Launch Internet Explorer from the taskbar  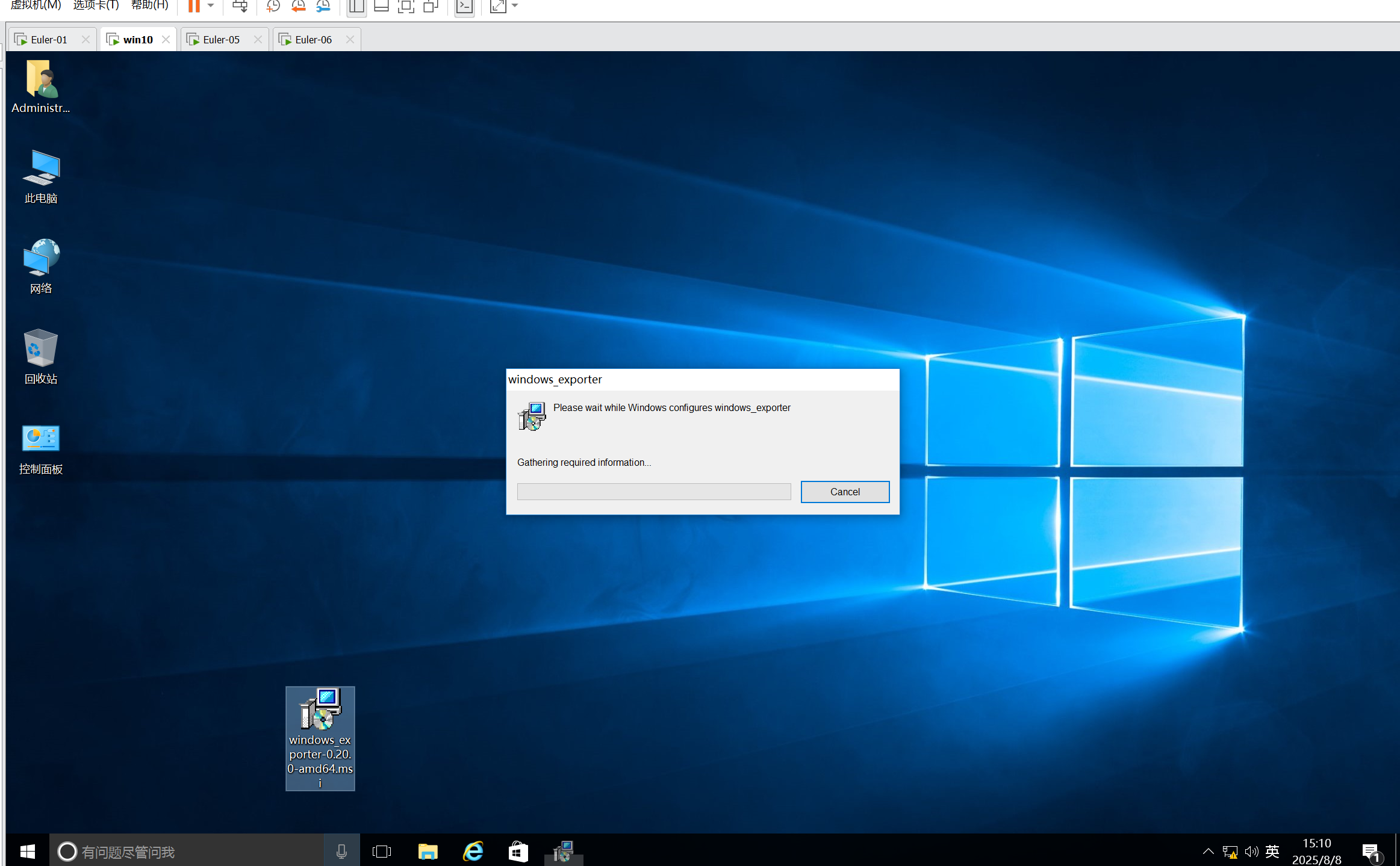pyautogui.click(x=473, y=851)
